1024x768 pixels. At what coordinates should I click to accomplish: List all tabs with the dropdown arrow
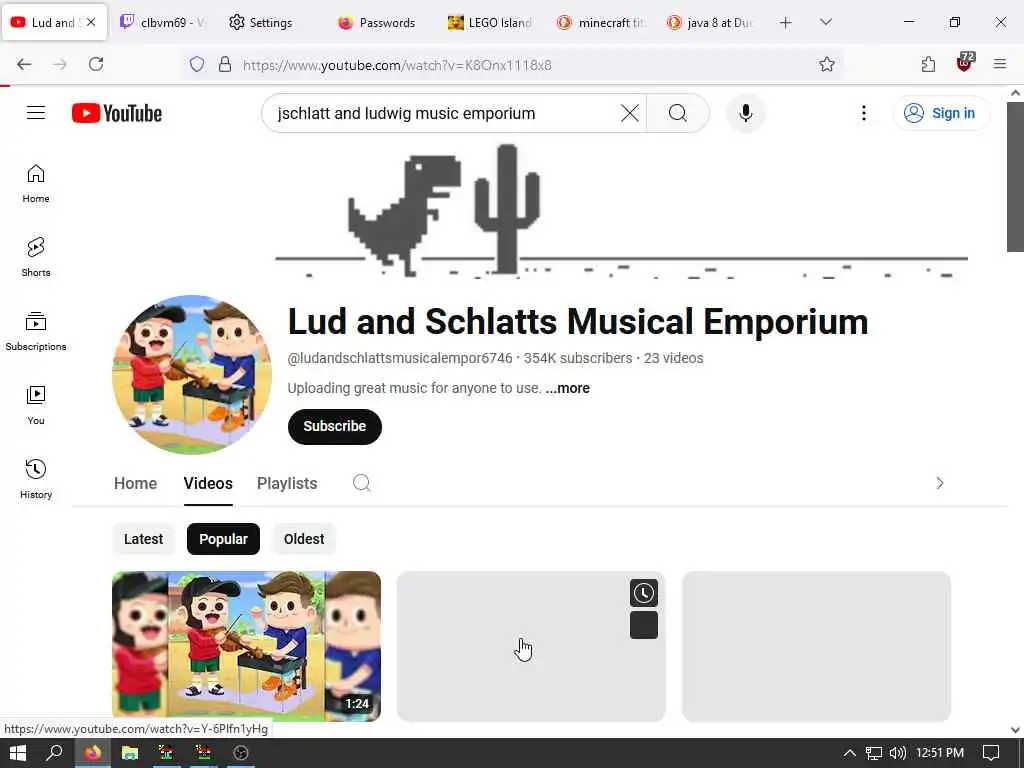[x=825, y=22]
